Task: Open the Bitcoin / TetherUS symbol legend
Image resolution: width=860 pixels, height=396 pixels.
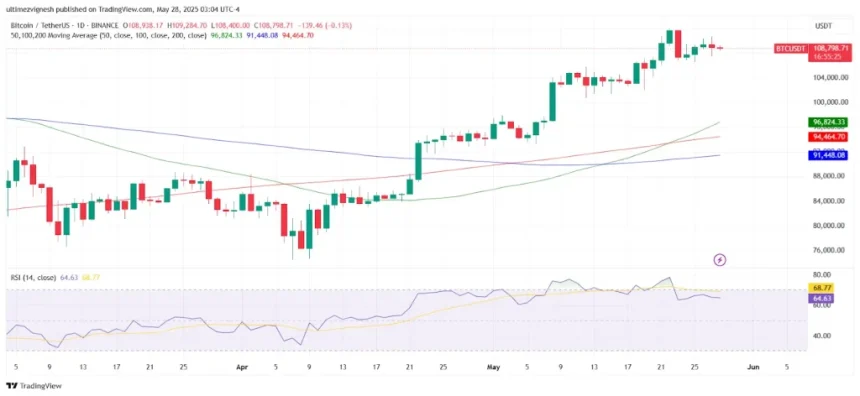Action: [65, 26]
